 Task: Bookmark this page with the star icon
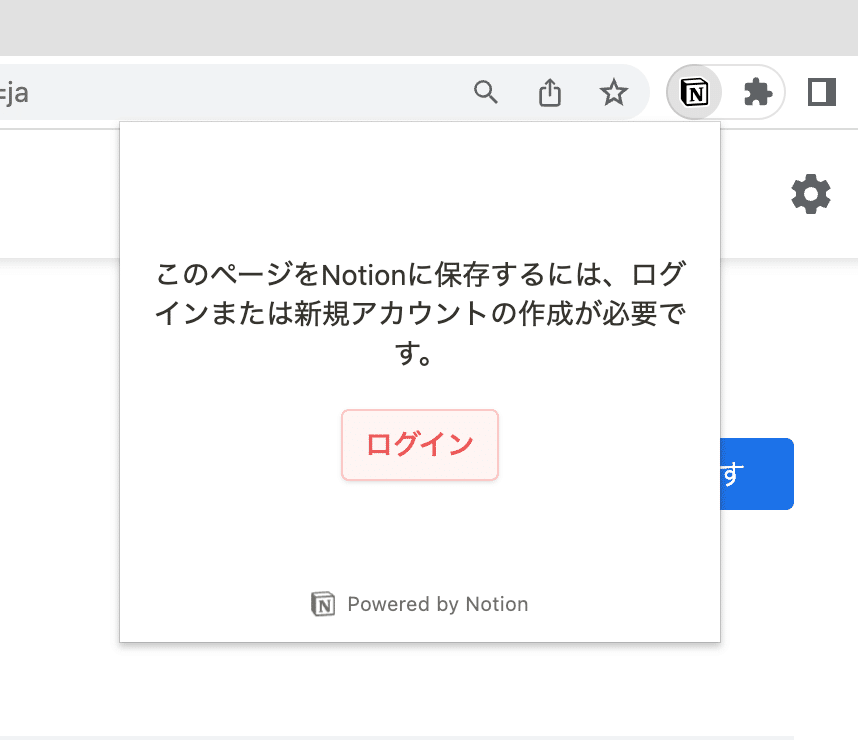click(x=613, y=93)
